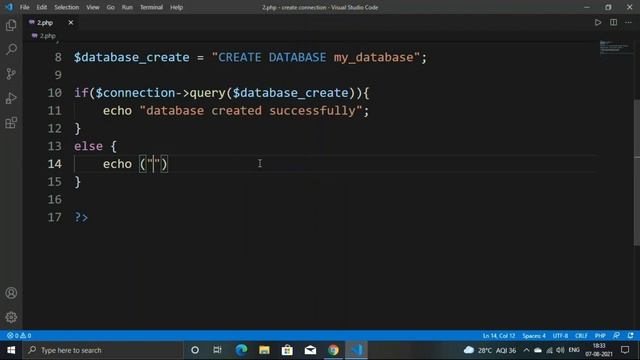Image resolution: width=640 pixels, height=360 pixels.
Task: Launch Microsoft Edge from taskbar
Action: [x=241, y=350]
